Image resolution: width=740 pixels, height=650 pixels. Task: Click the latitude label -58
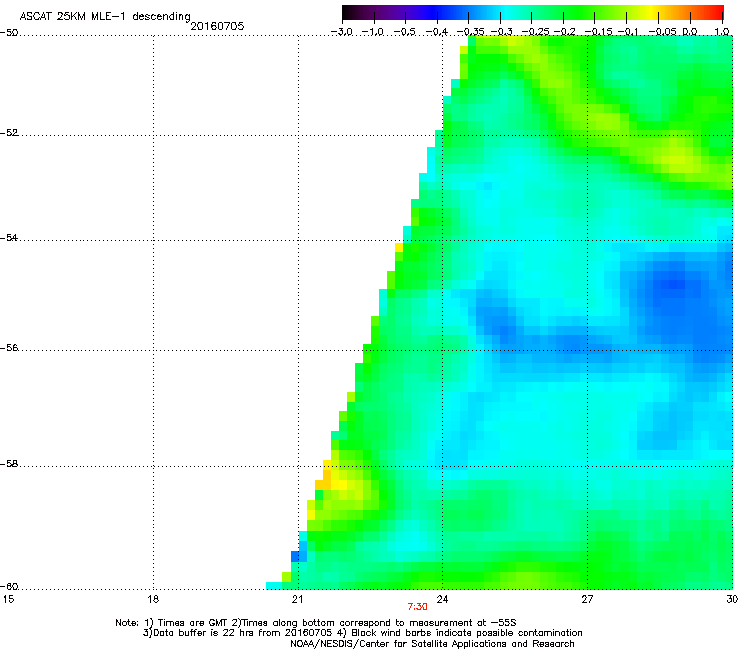tap(9, 464)
